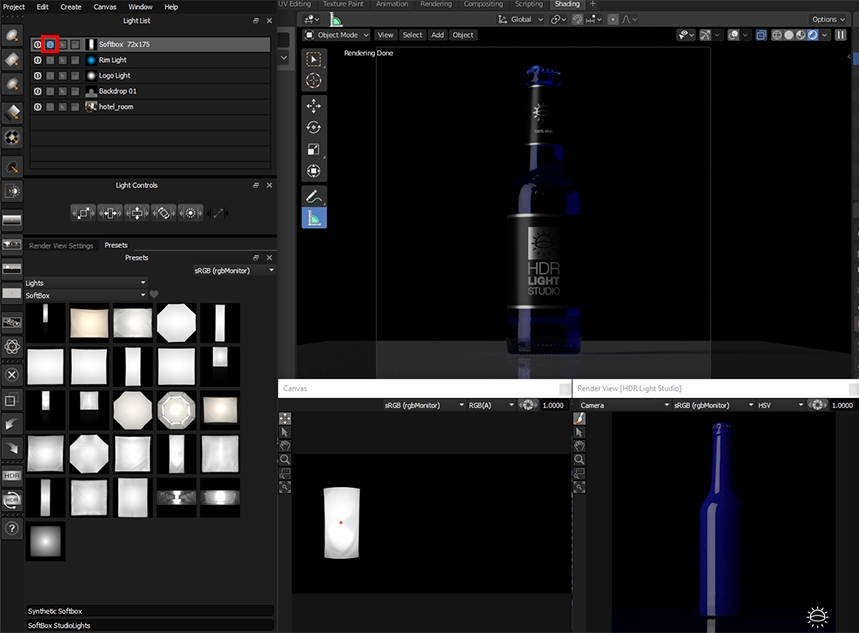Select the Annotate pencil tool
The height and width of the screenshot is (633, 859).
click(313, 196)
